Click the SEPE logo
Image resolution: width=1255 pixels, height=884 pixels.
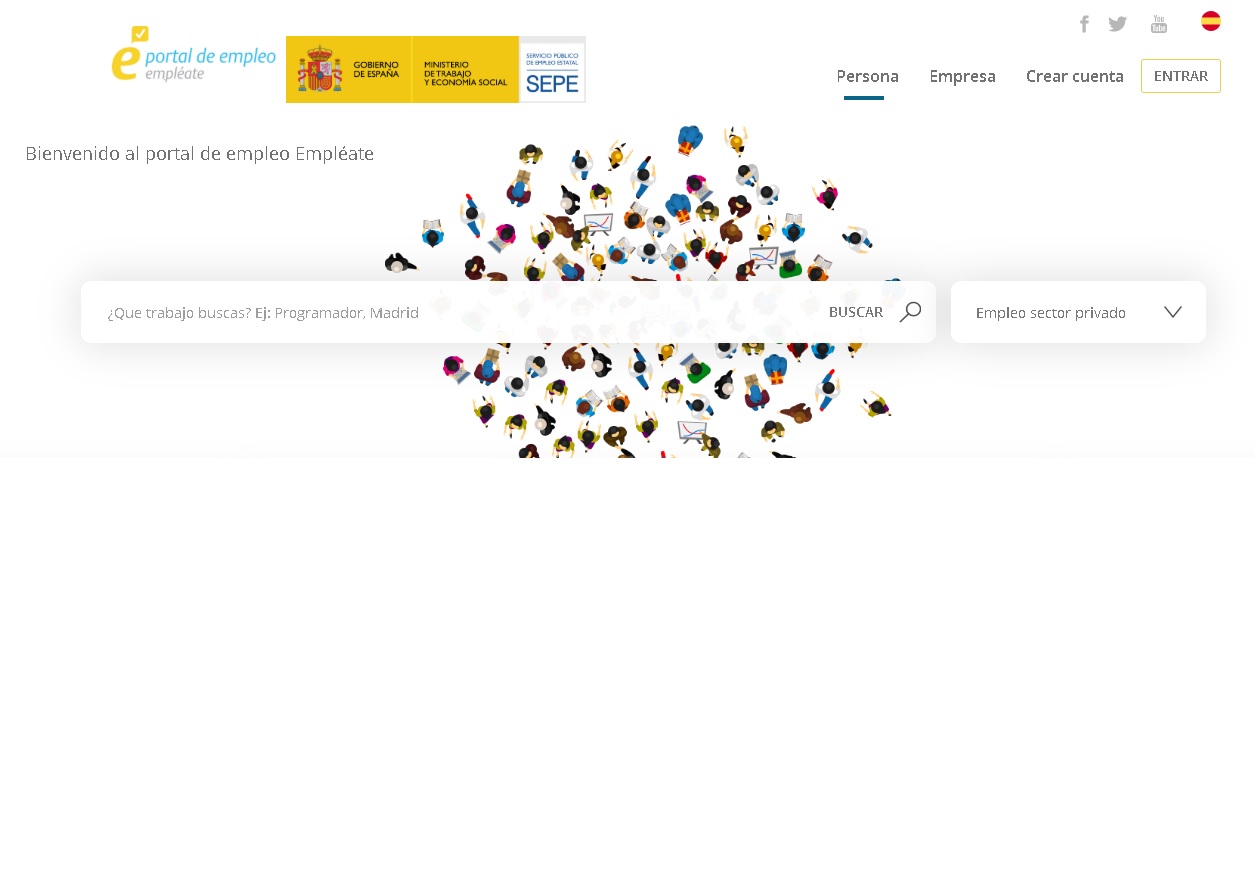coord(552,70)
